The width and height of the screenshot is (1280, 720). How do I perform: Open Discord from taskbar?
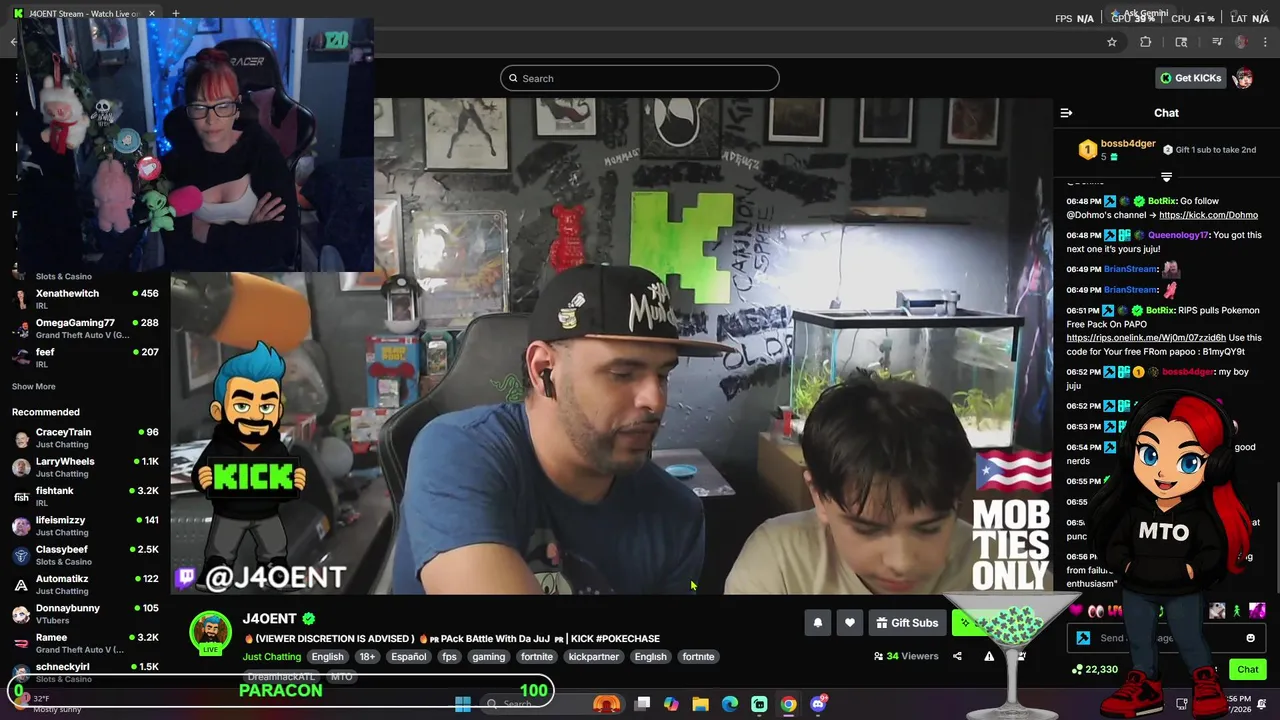pyautogui.click(x=818, y=704)
